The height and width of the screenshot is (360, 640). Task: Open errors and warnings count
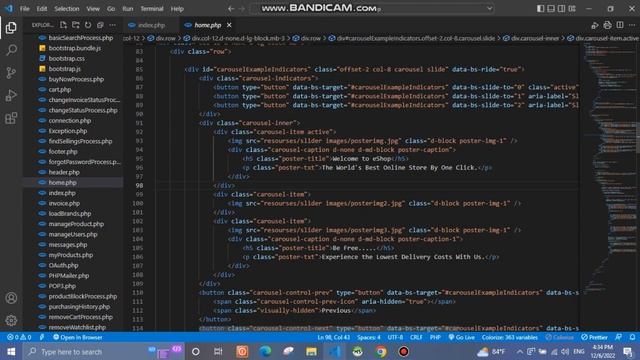pos(19,337)
